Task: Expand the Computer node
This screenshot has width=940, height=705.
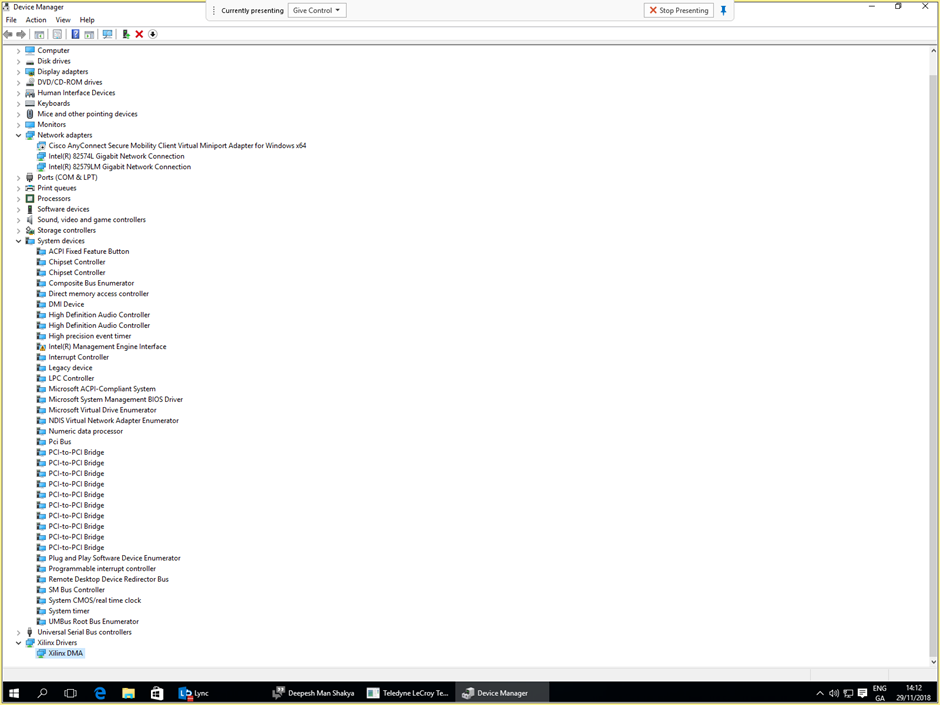Action: tap(19, 51)
